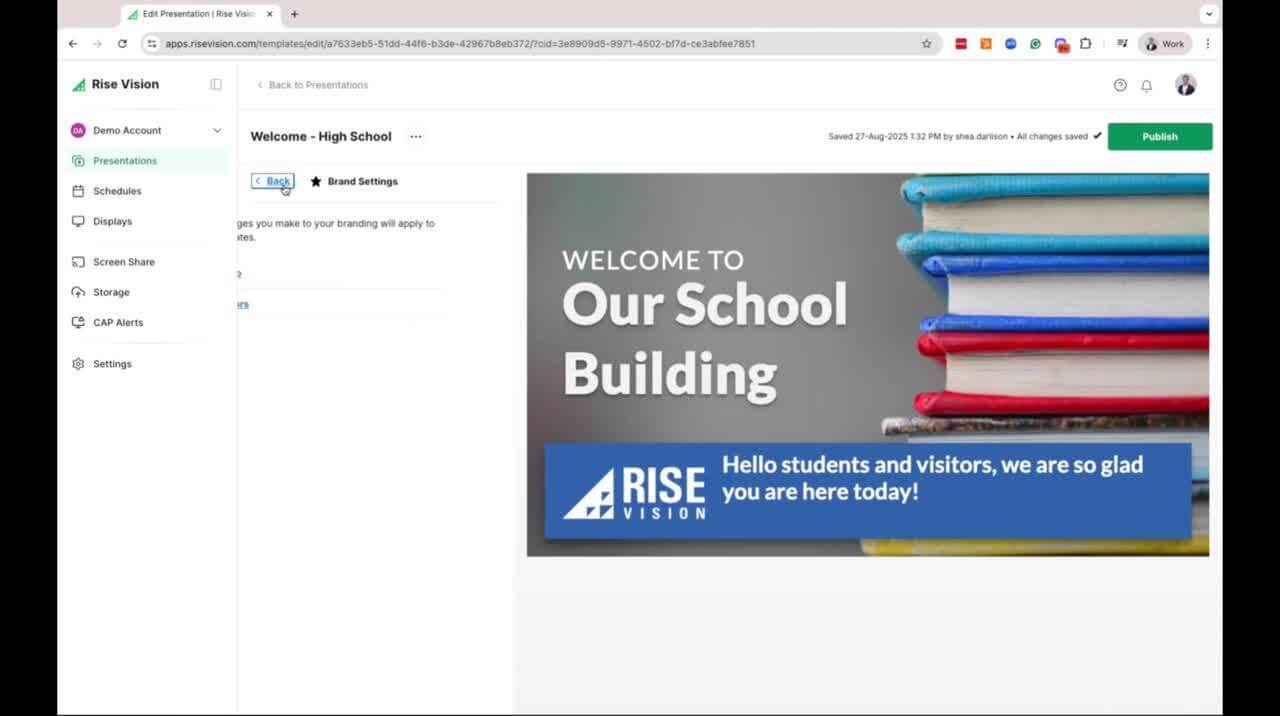Open the presentation options ellipsis menu

pyautogui.click(x=416, y=137)
